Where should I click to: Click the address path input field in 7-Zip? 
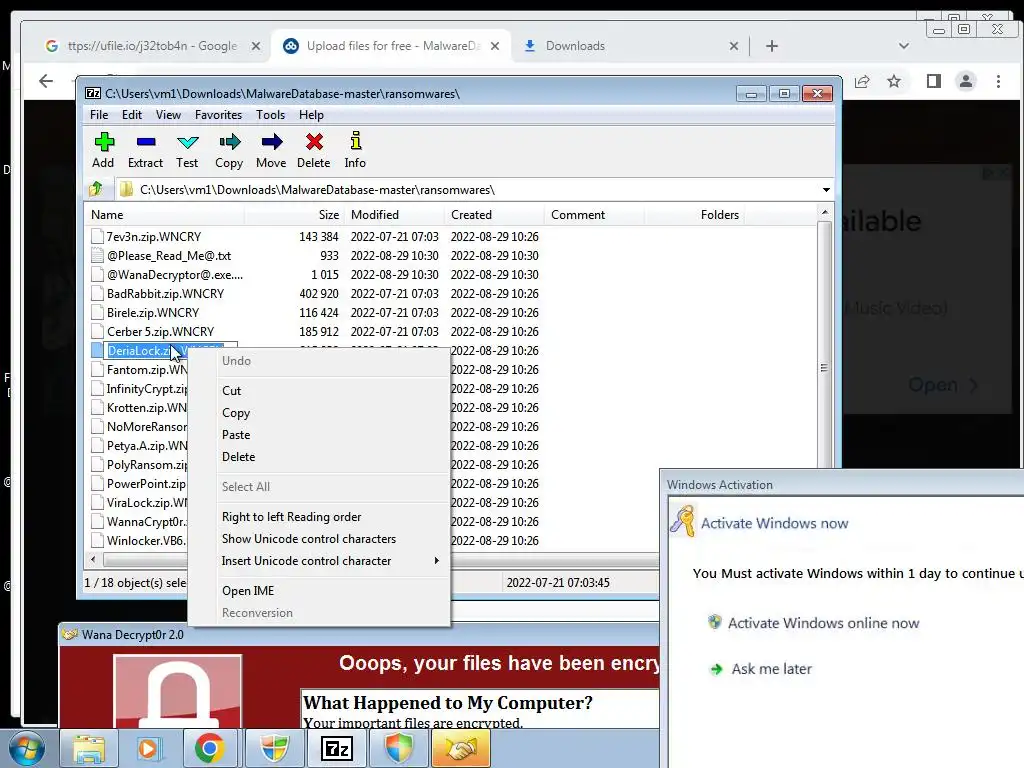(x=467, y=190)
